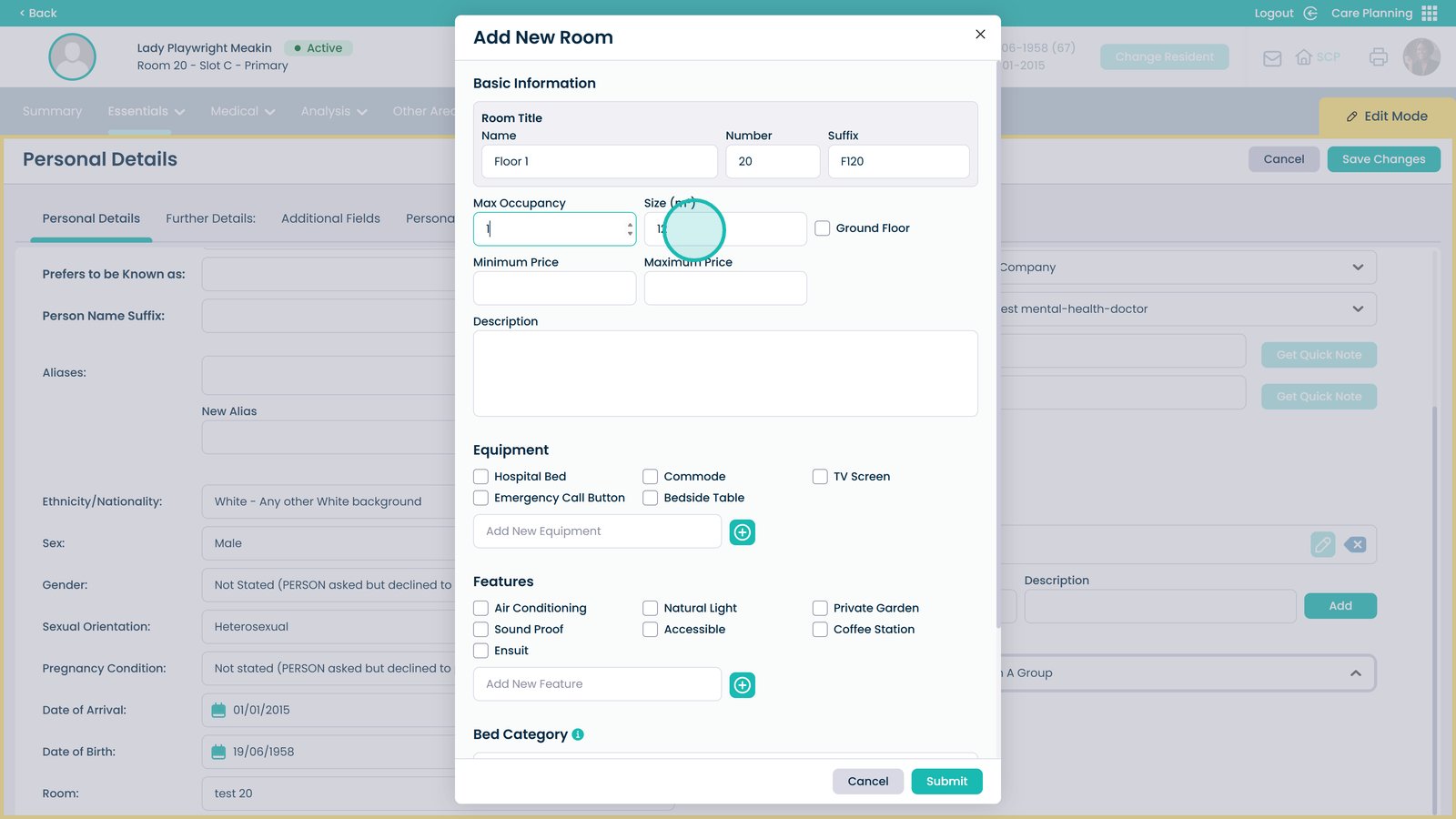
Task: Enable the Ground Floor checkbox
Action: [x=823, y=228]
